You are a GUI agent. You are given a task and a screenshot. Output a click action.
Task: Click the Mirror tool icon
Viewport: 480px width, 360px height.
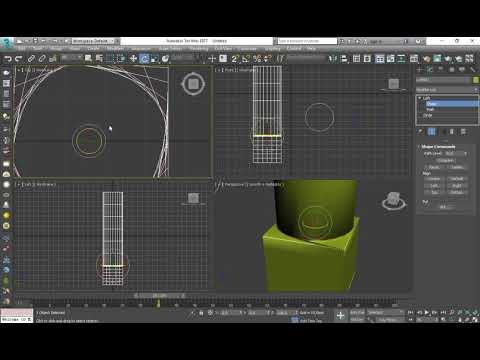[x=333, y=59]
